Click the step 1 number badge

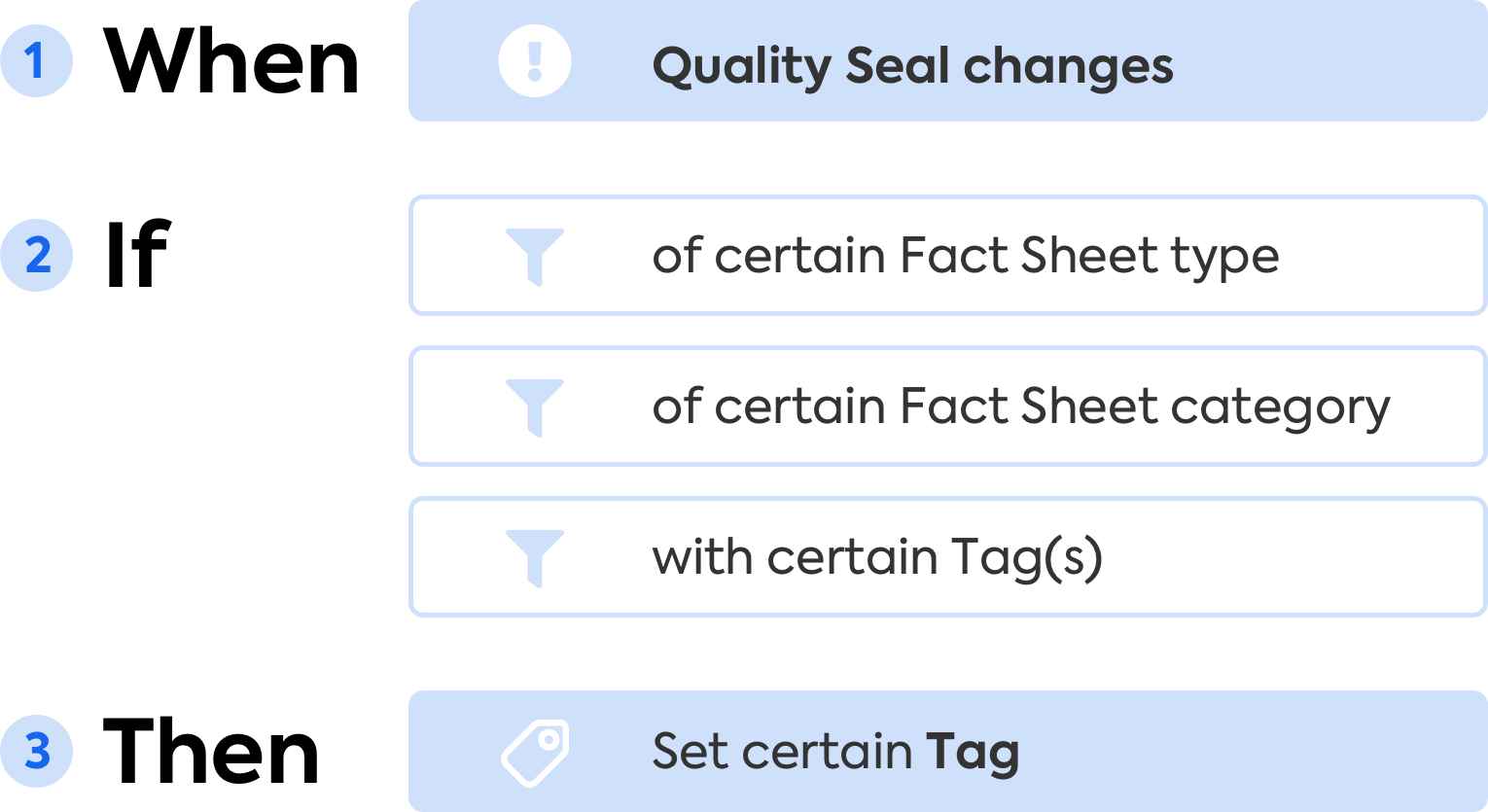(37, 61)
